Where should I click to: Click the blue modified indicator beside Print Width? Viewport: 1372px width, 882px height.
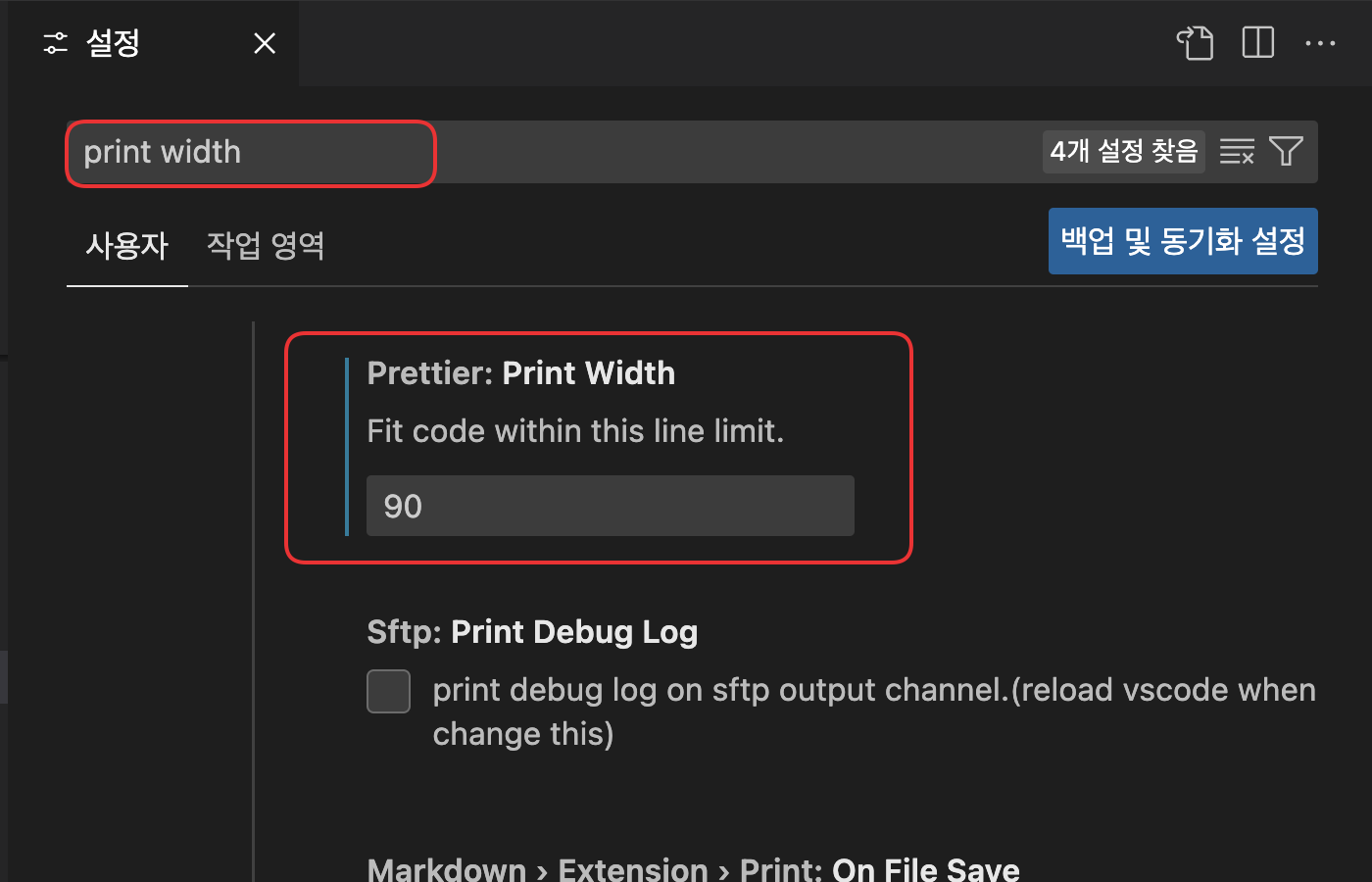point(347,447)
